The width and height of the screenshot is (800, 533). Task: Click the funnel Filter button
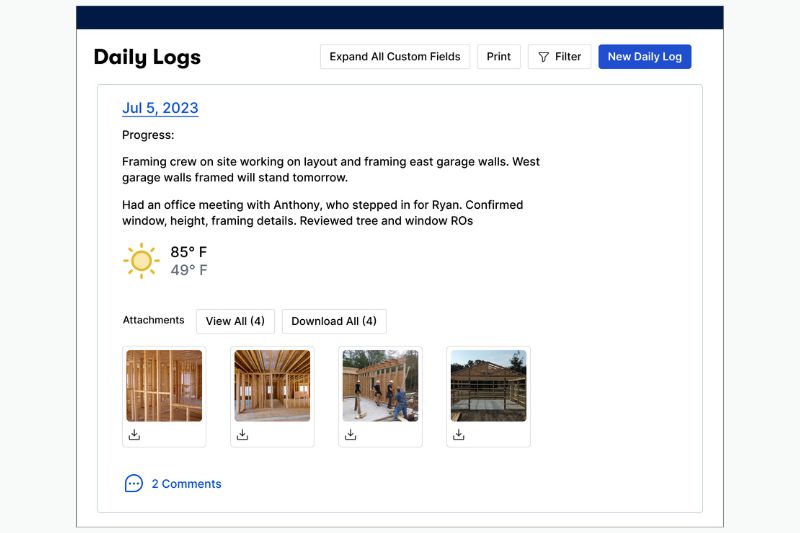[x=559, y=57]
